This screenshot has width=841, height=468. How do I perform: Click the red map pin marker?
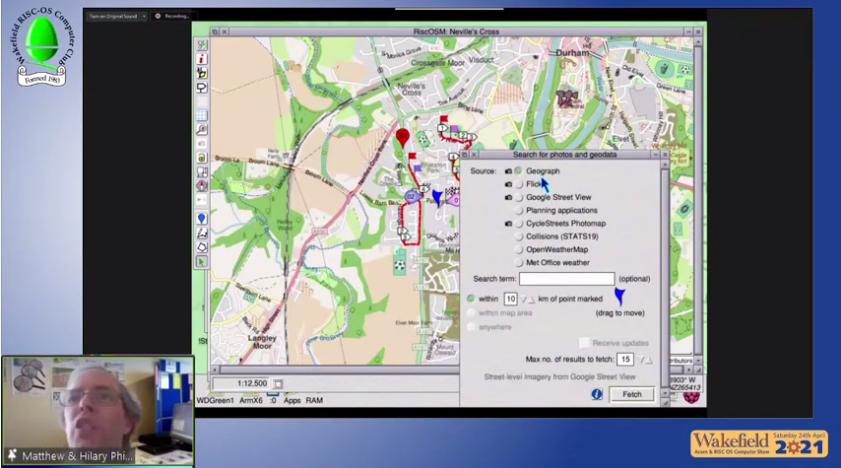point(402,137)
